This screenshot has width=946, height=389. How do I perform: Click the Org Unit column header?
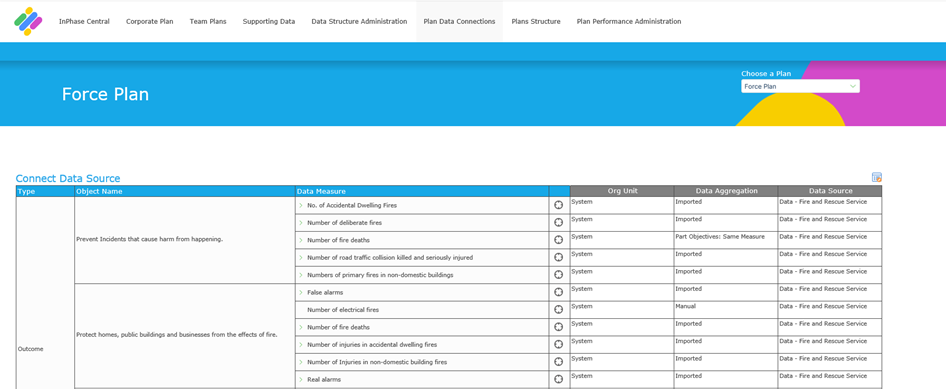(x=622, y=191)
